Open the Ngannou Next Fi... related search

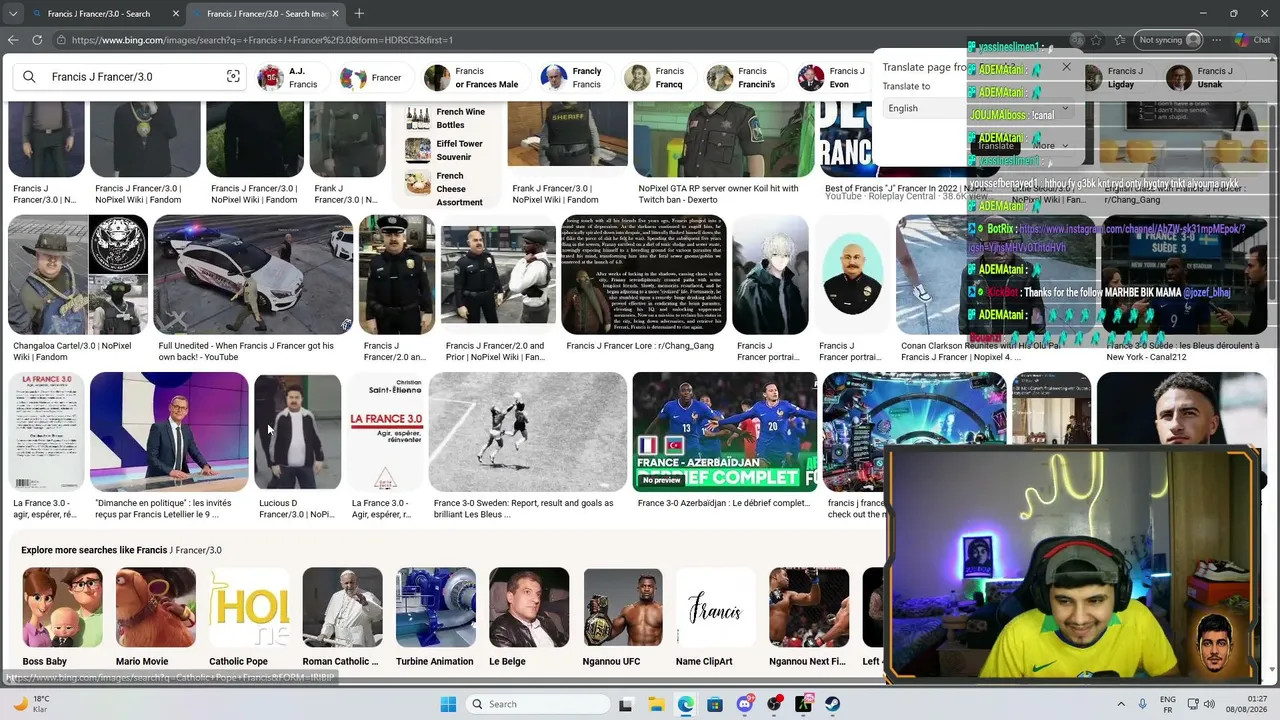[x=809, y=617]
